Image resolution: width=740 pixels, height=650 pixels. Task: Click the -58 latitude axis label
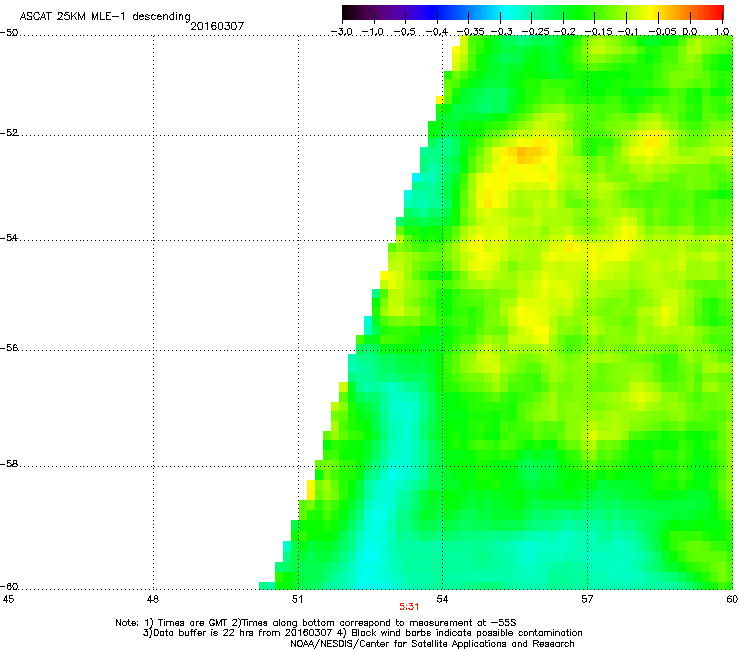(9, 464)
